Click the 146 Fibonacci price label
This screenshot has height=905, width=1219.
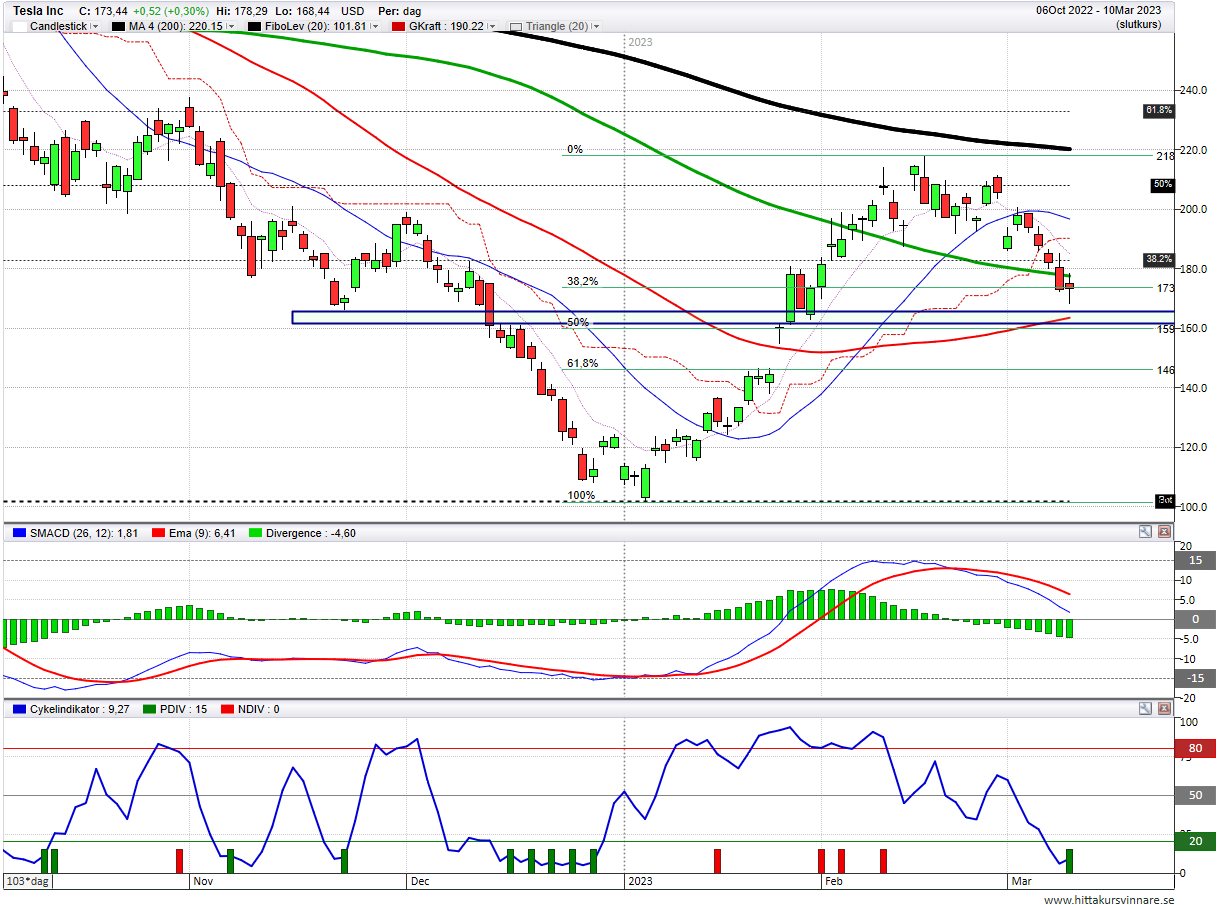[1165, 370]
